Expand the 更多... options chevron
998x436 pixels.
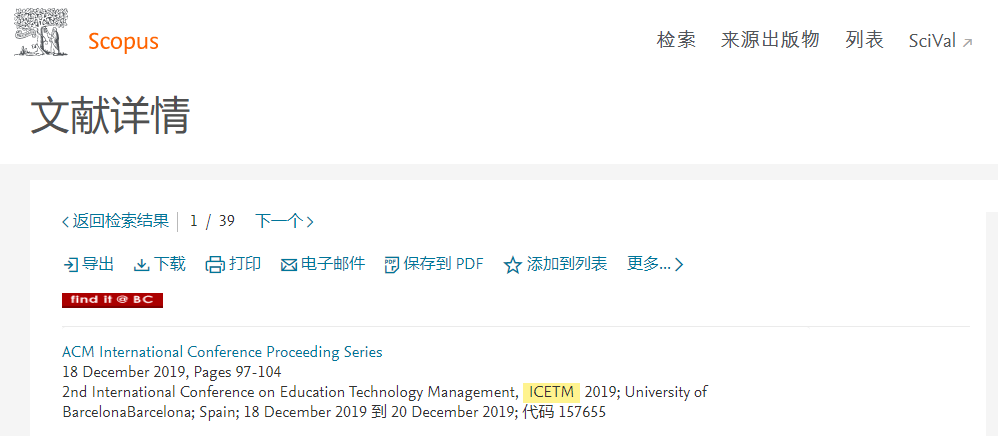[x=679, y=265]
